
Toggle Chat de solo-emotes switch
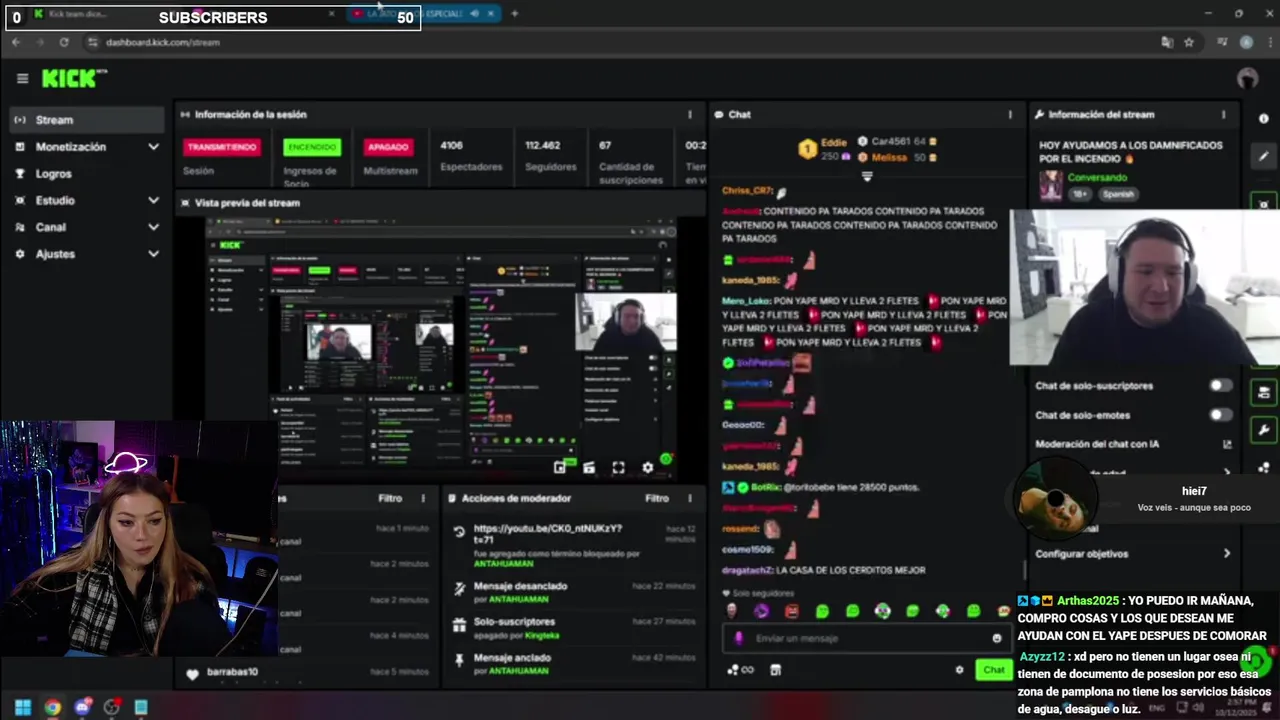coord(1221,415)
